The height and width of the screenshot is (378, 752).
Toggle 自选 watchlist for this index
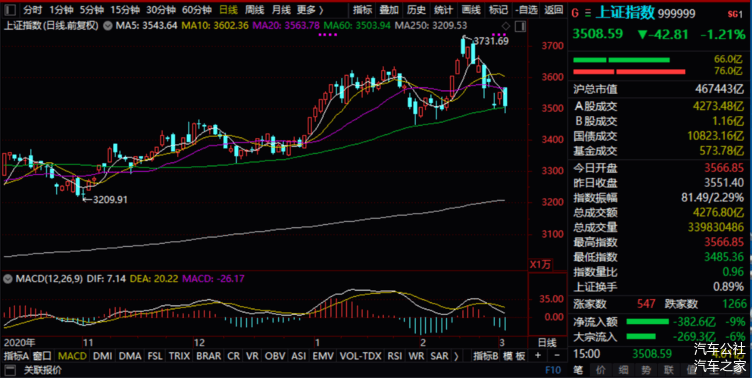click(526, 10)
